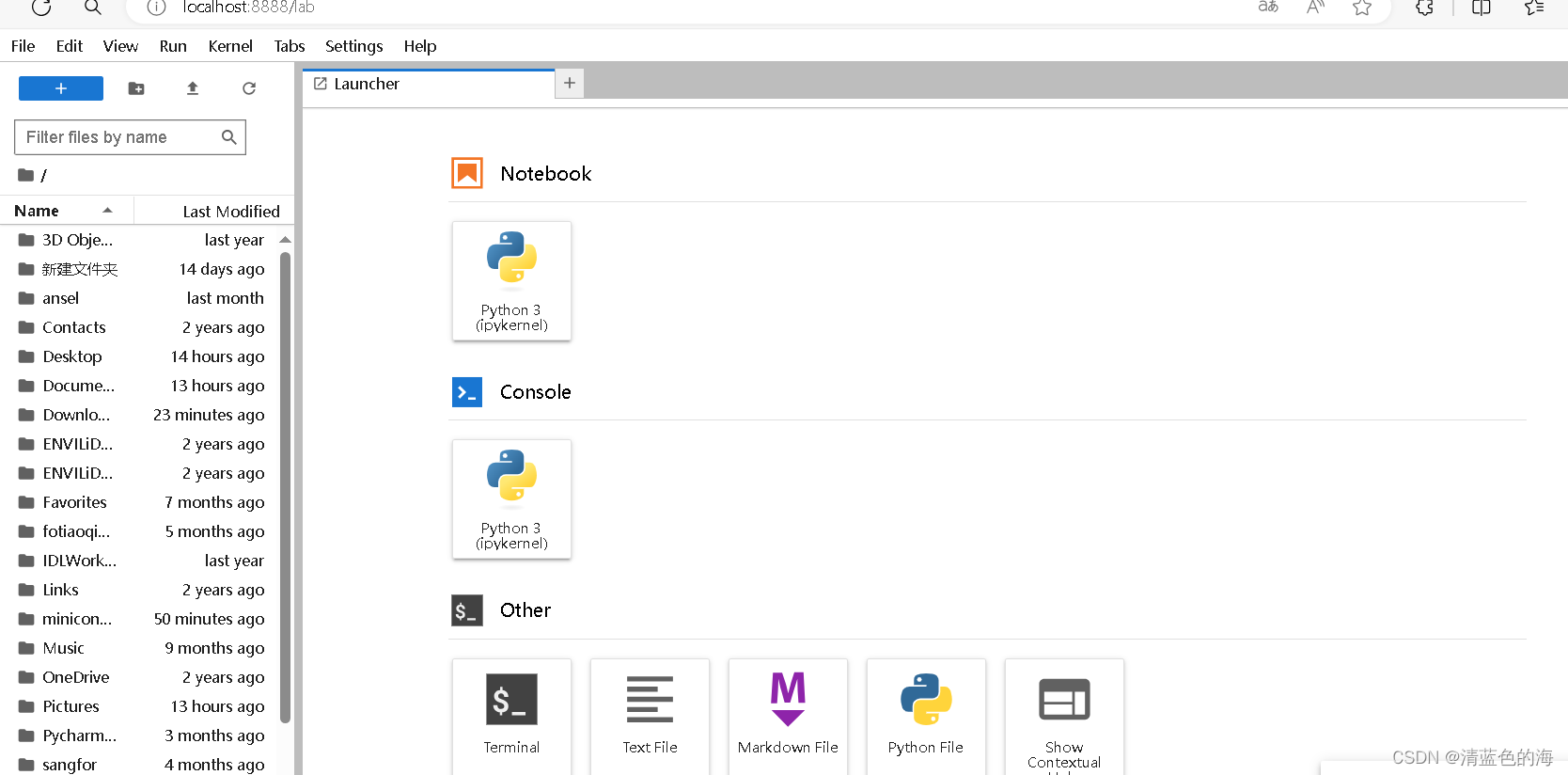The image size is (1568, 775).
Task: Click the '23 minutes ago' modified time
Action: click(209, 415)
